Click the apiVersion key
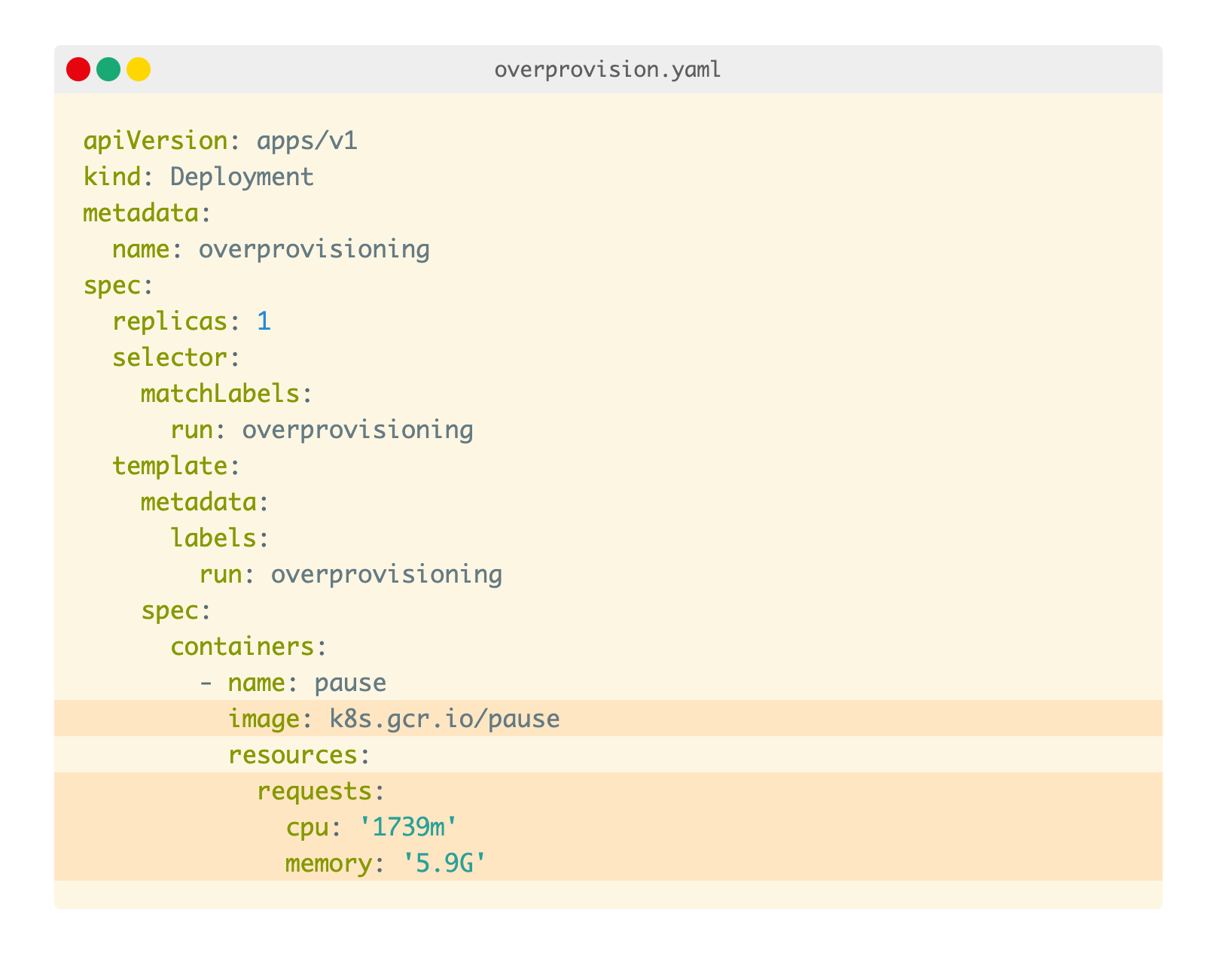This screenshot has height=962, width=1232. click(x=155, y=141)
